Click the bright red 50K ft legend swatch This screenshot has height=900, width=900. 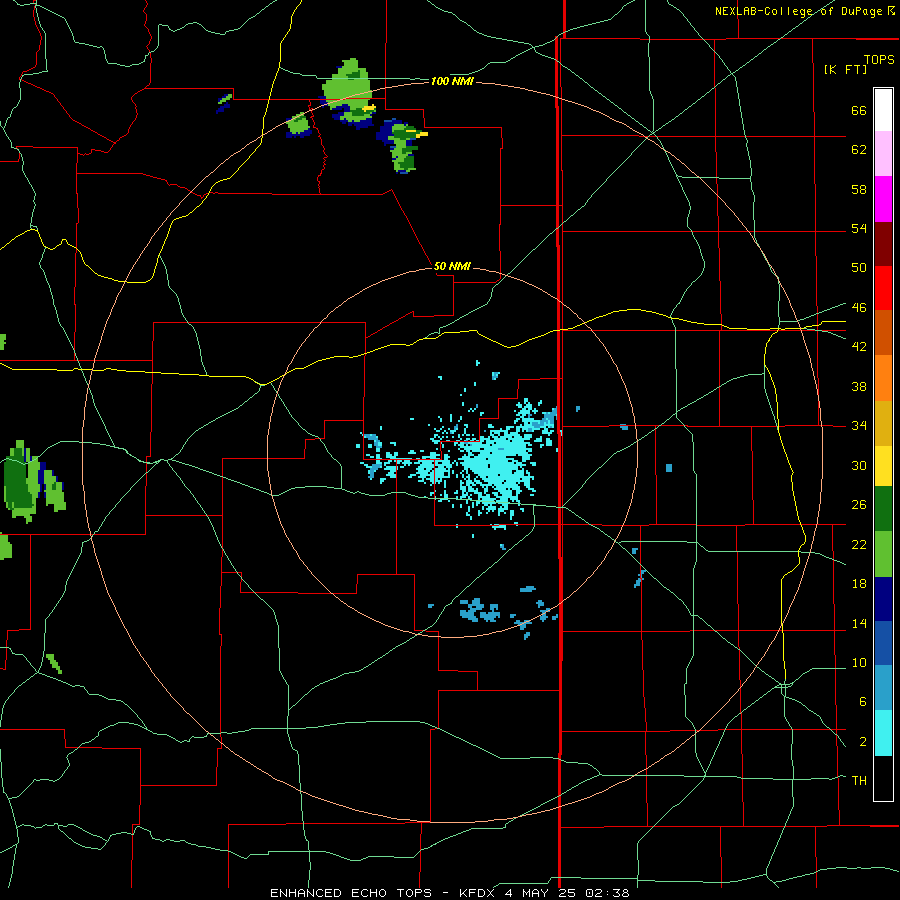coord(883,288)
